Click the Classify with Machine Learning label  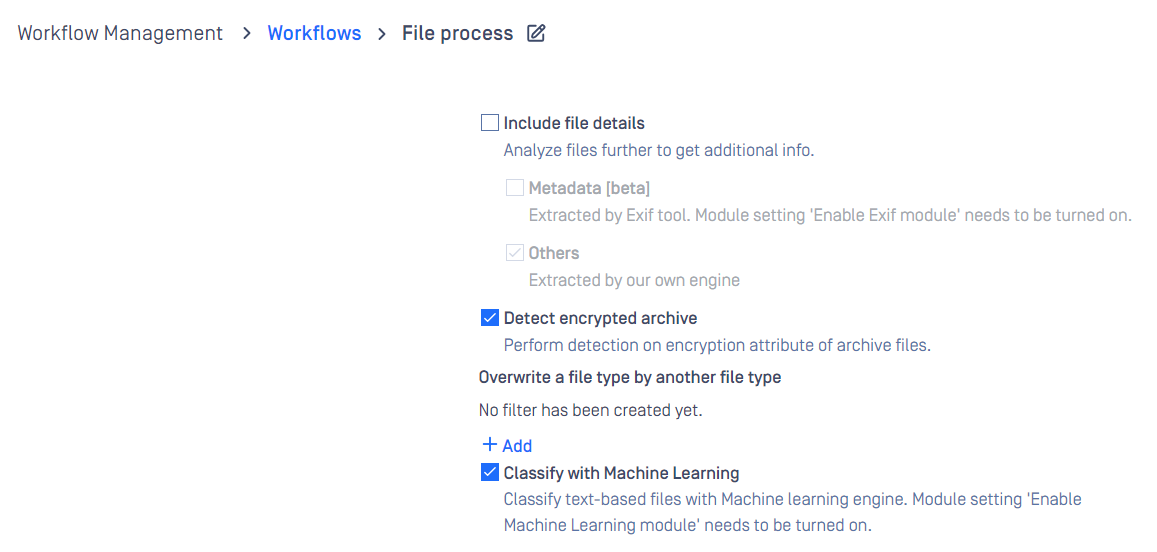click(621, 472)
